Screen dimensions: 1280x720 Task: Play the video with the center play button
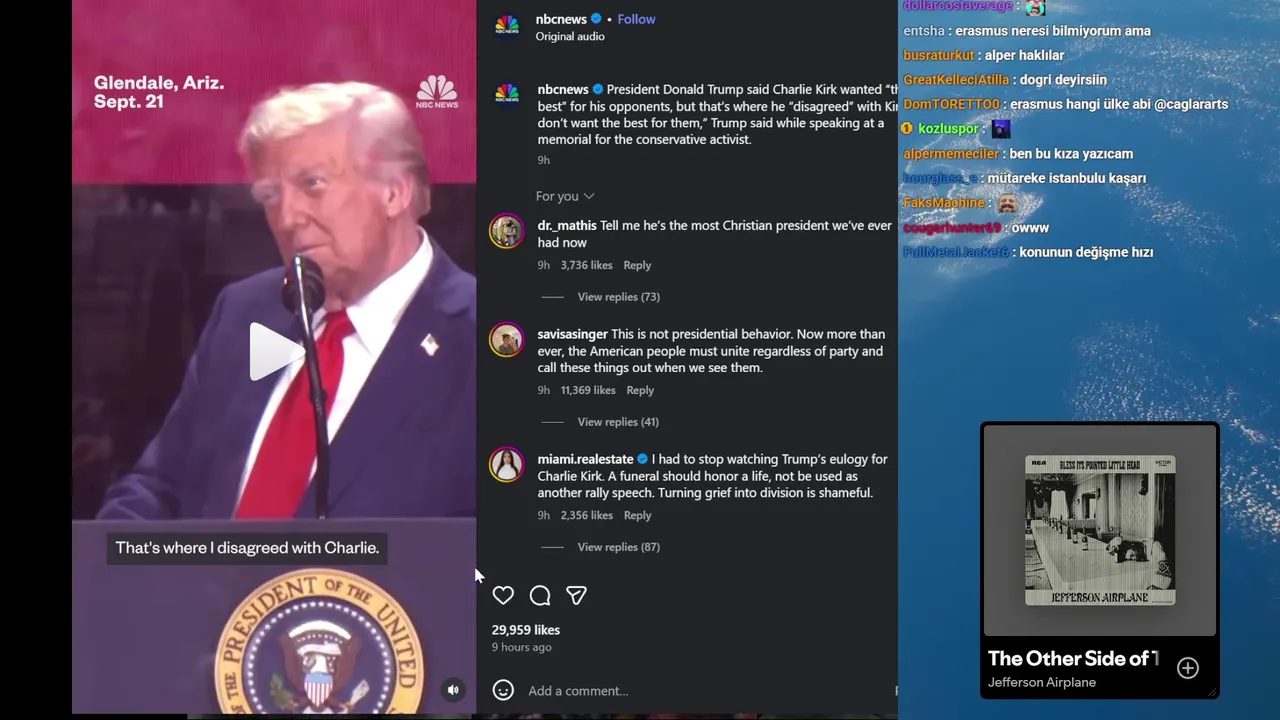click(x=274, y=351)
